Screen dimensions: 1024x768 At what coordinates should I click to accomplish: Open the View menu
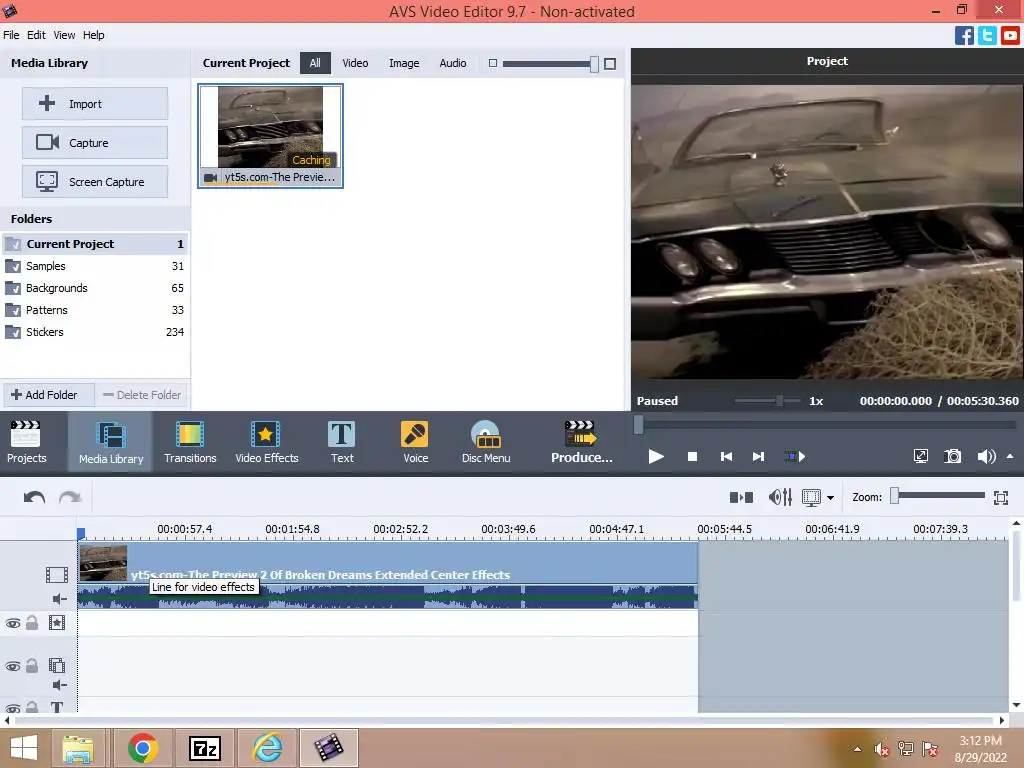point(64,35)
